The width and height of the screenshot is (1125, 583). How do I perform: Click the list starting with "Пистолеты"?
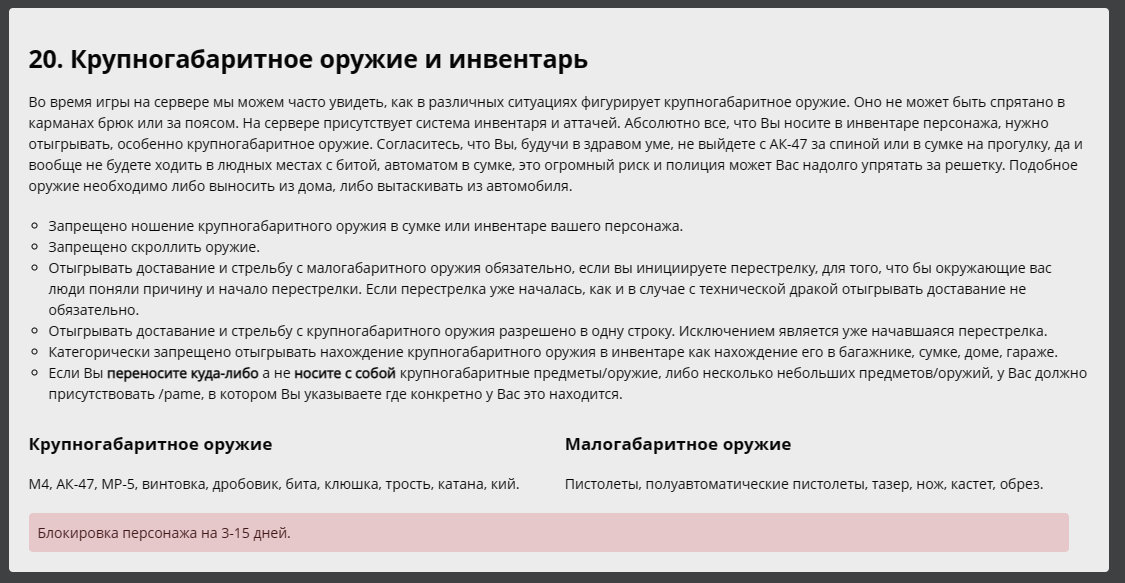coord(803,484)
